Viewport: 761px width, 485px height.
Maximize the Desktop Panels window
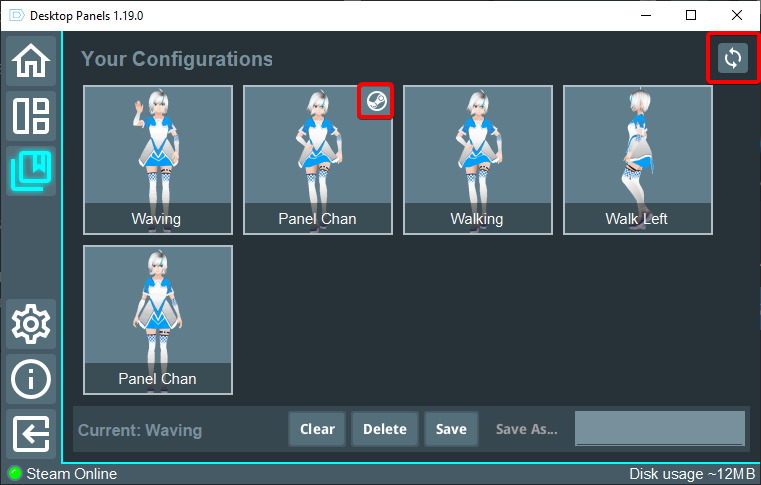point(691,16)
